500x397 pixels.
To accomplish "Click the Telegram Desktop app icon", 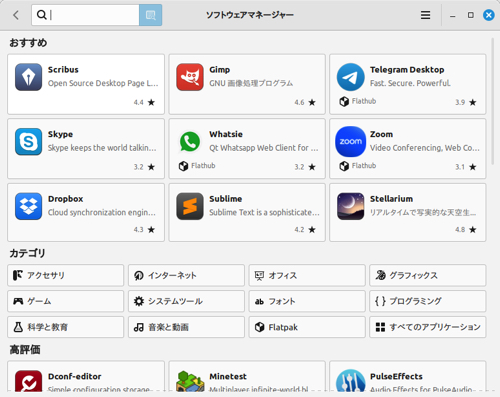I will click(350, 77).
